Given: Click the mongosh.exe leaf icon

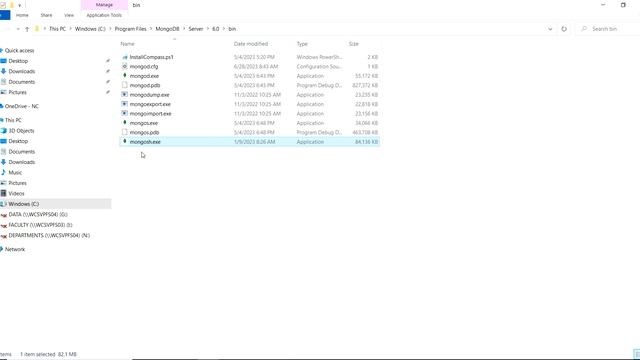Looking at the screenshot, I should click(125, 141).
